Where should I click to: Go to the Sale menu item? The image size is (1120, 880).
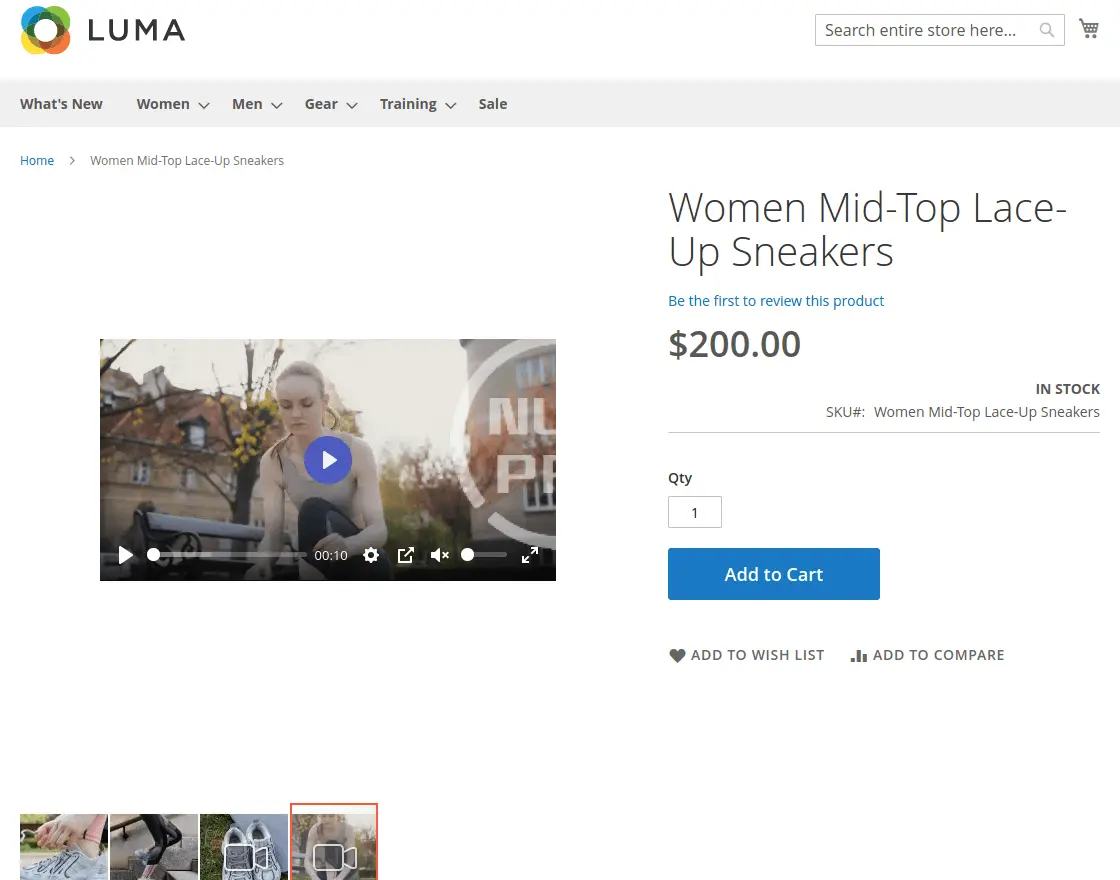[492, 104]
